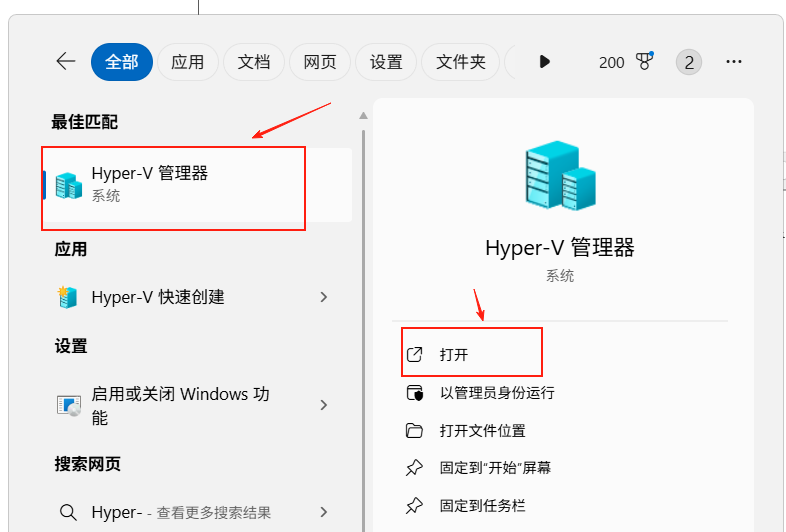Switch to the 网页 filter tab
The height and width of the screenshot is (532, 786).
coord(320,62)
